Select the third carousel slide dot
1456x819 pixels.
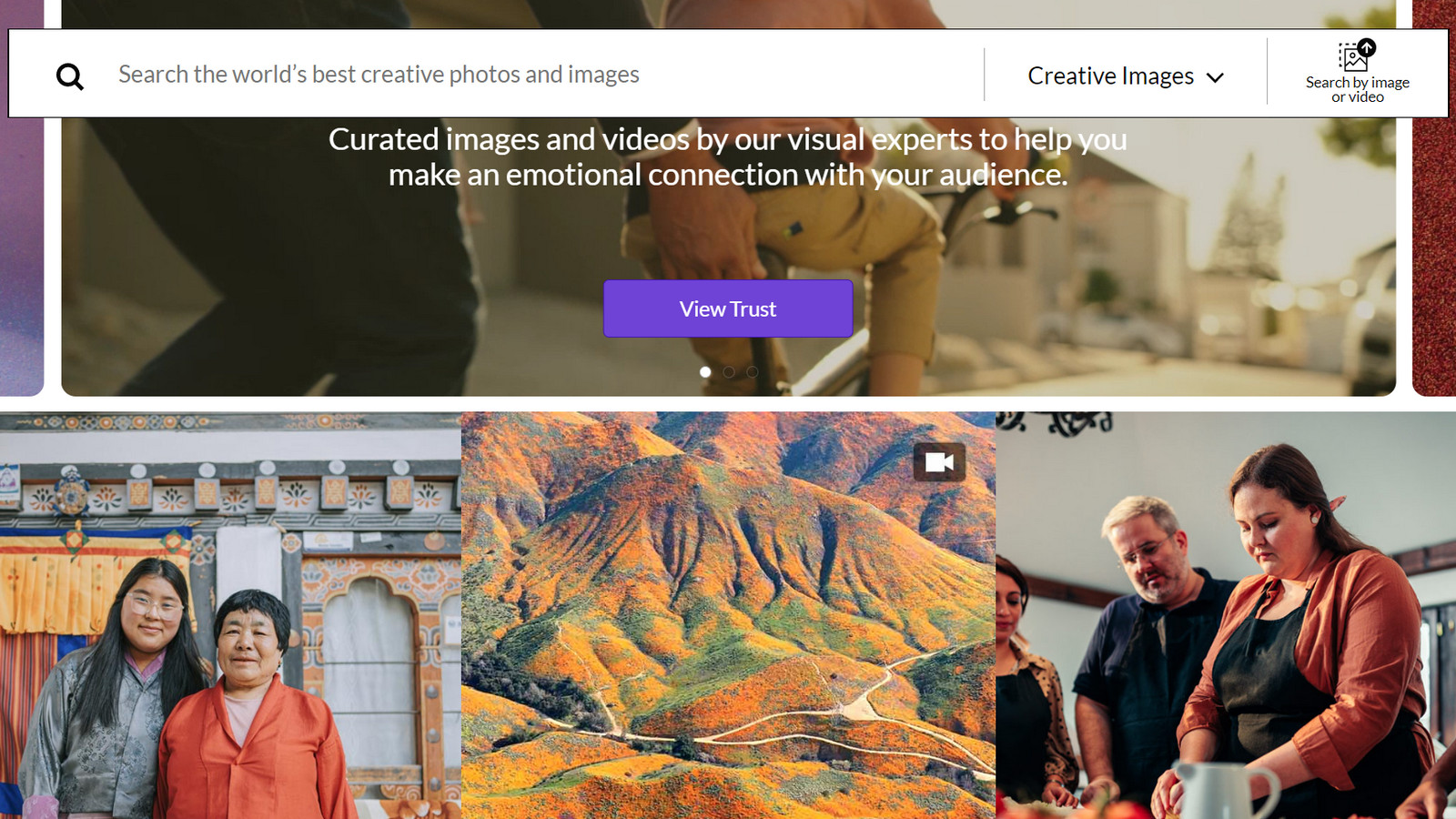pyautogui.click(x=753, y=372)
